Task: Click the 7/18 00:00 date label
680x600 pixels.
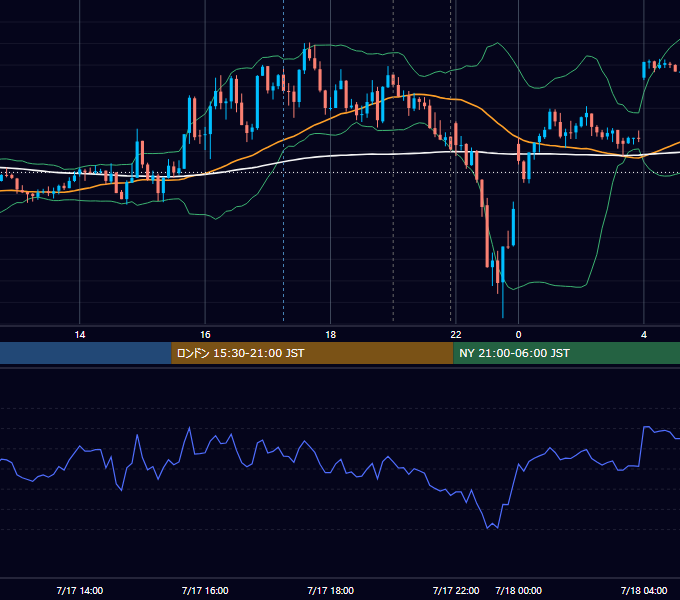Action: (519, 590)
